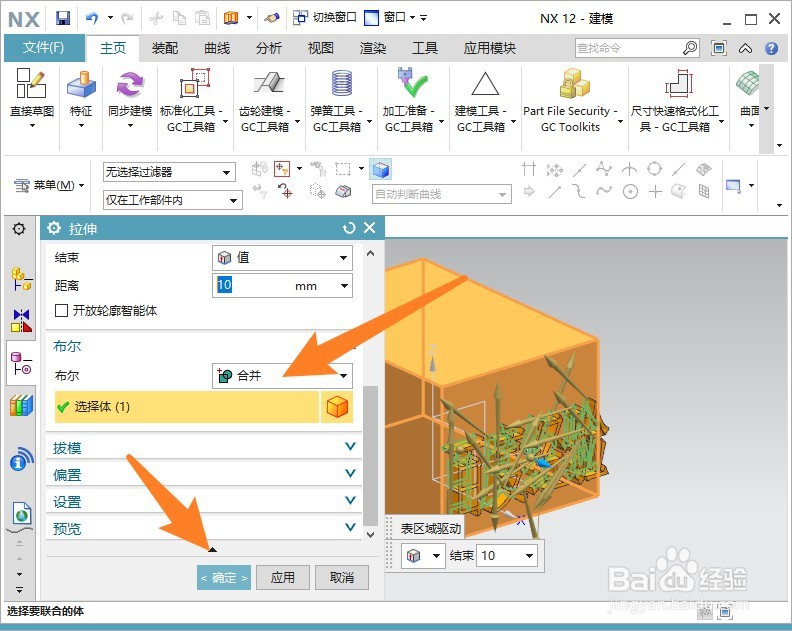Open the Assembly Navigator sidebar icon
The image size is (792, 631).
tap(21, 278)
